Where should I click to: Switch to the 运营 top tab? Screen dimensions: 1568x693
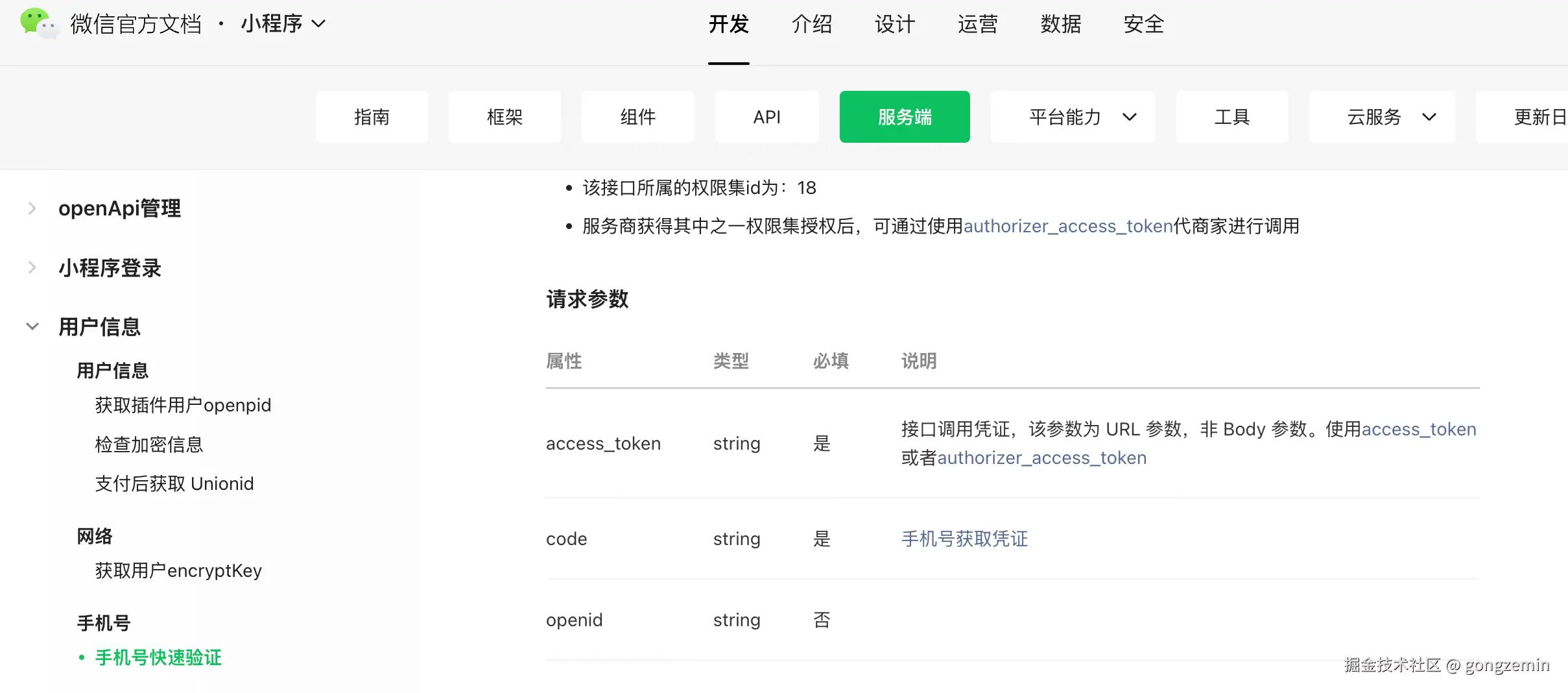coord(978,24)
